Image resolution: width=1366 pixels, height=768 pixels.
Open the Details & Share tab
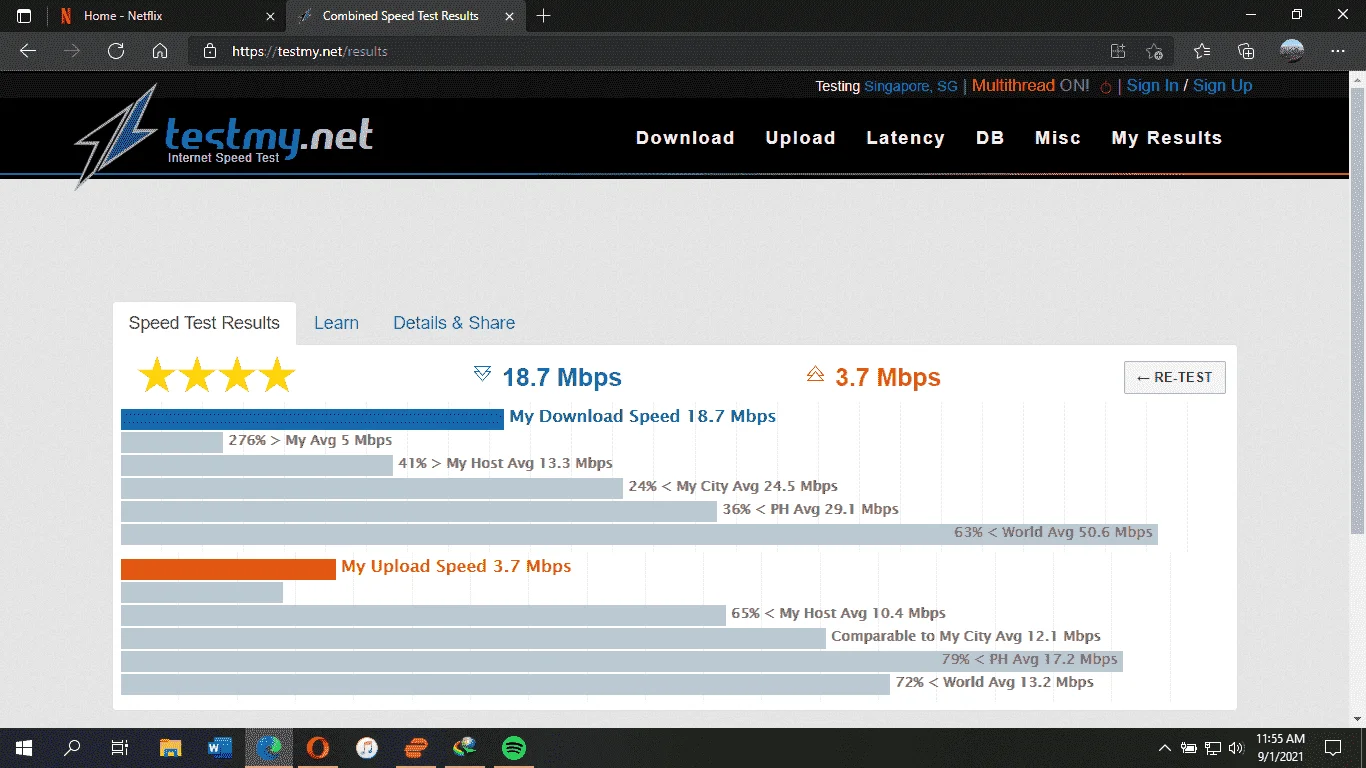tap(454, 323)
